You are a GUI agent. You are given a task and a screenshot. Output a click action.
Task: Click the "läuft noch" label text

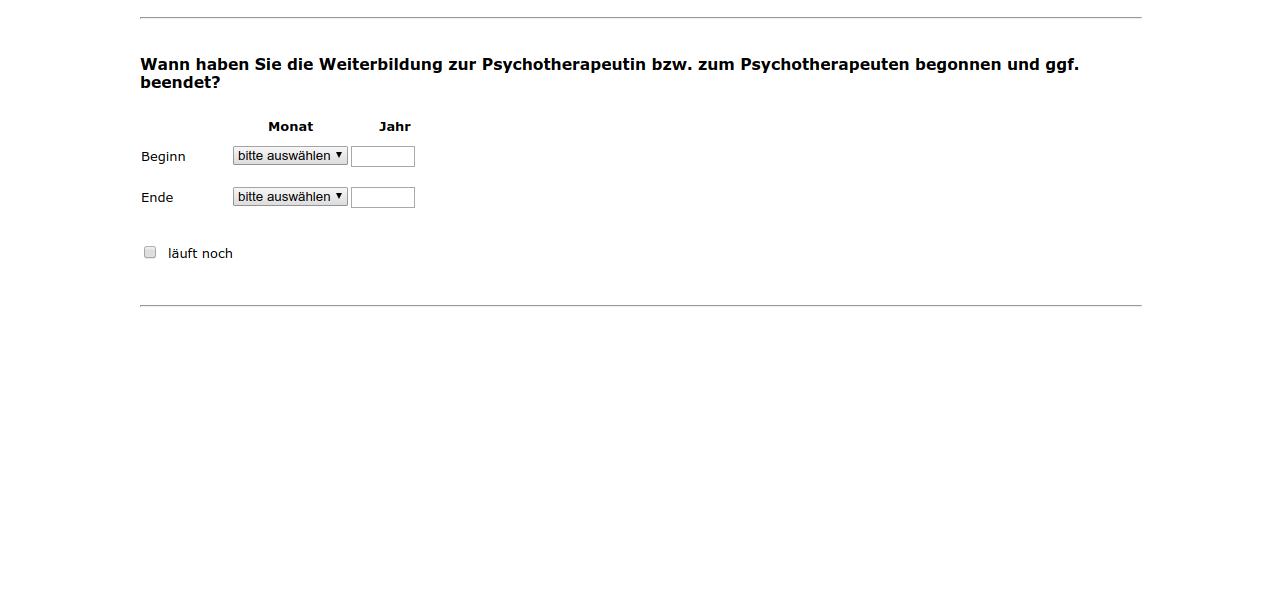point(200,254)
